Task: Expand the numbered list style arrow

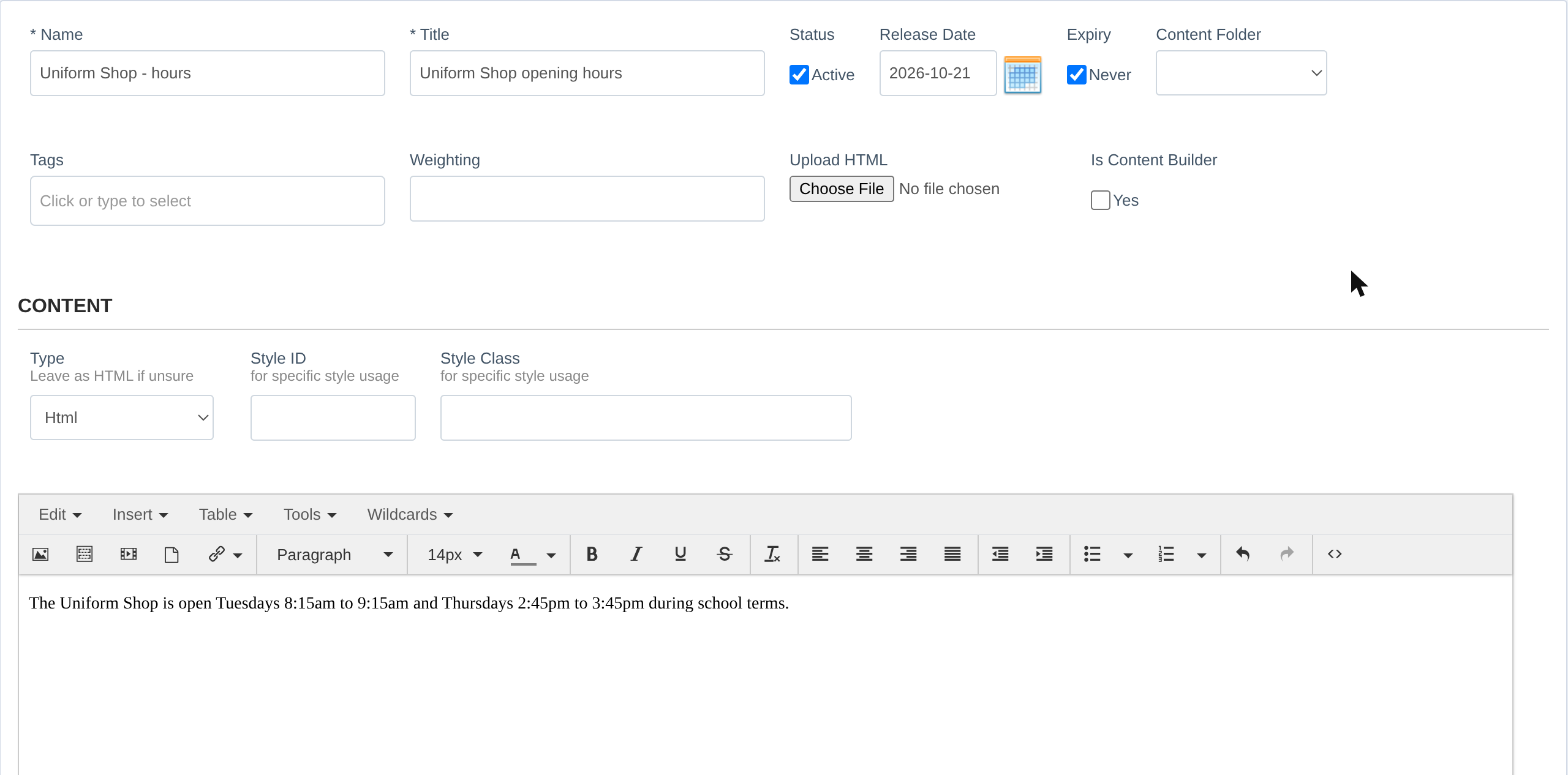Action: click(1202, 555)
